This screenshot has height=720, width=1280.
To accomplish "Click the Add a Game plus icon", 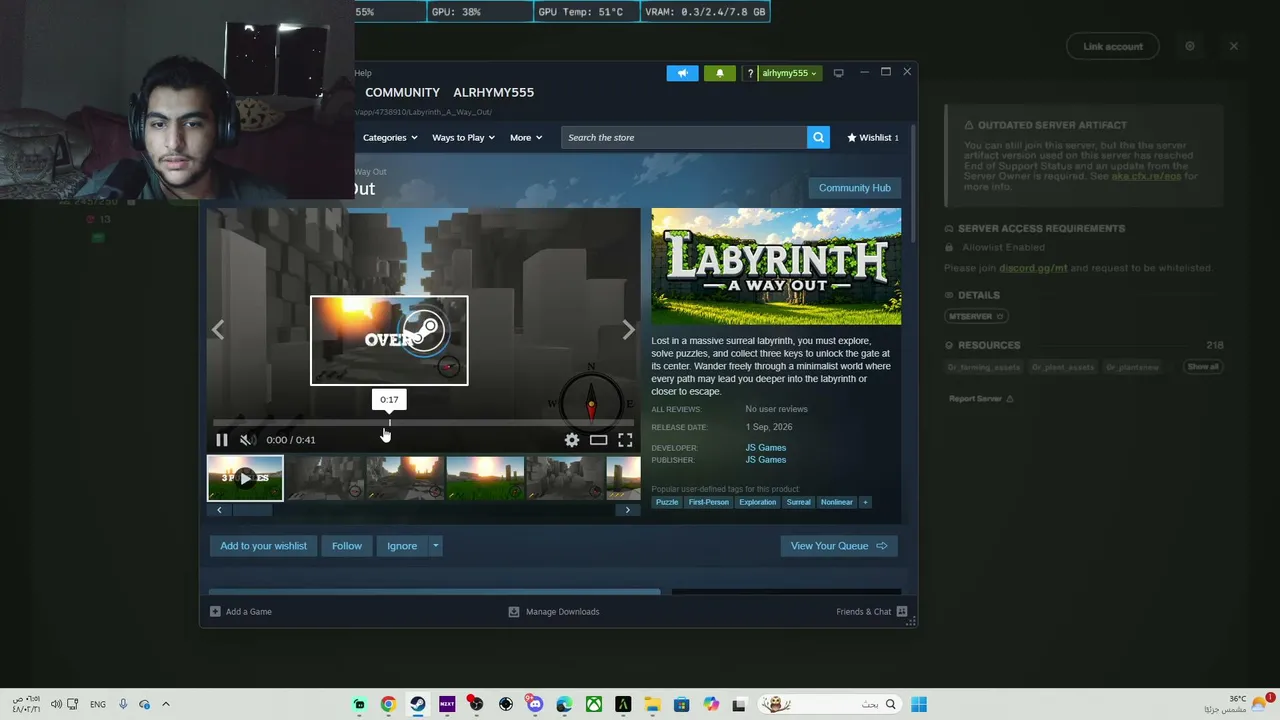I will point(215,612).
